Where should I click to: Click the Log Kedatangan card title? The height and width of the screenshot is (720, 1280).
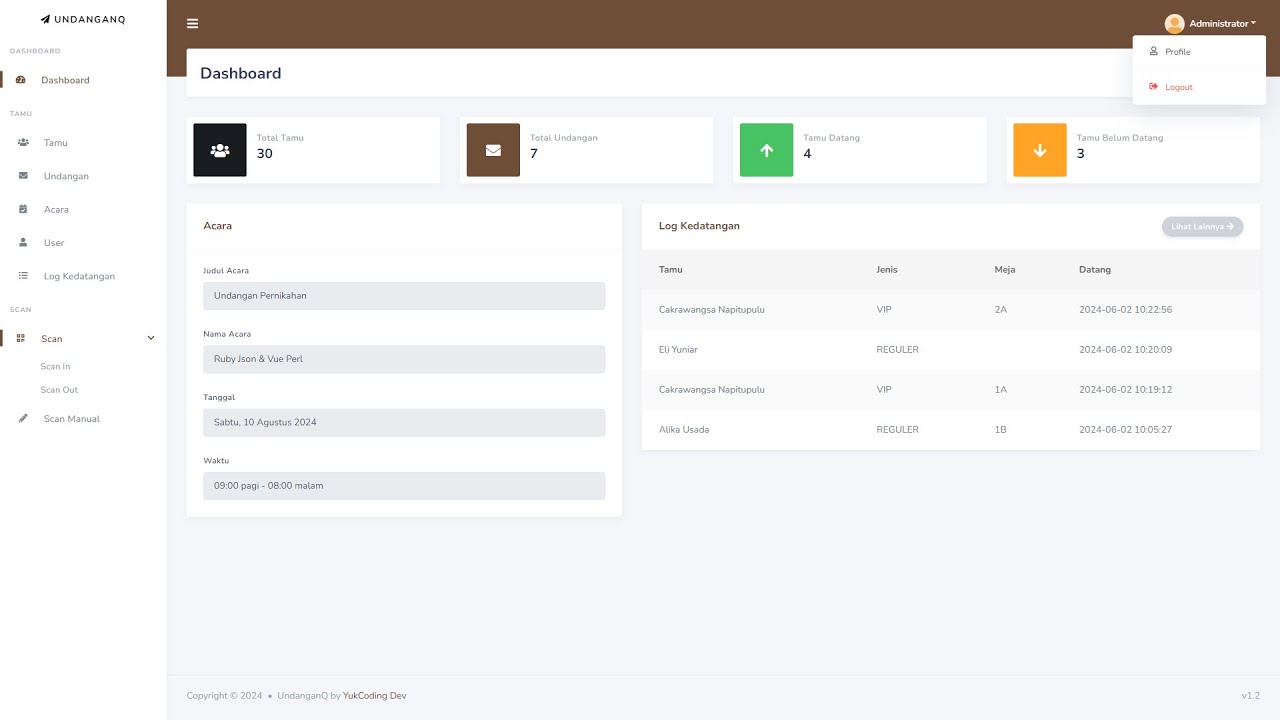pos(699,226)
